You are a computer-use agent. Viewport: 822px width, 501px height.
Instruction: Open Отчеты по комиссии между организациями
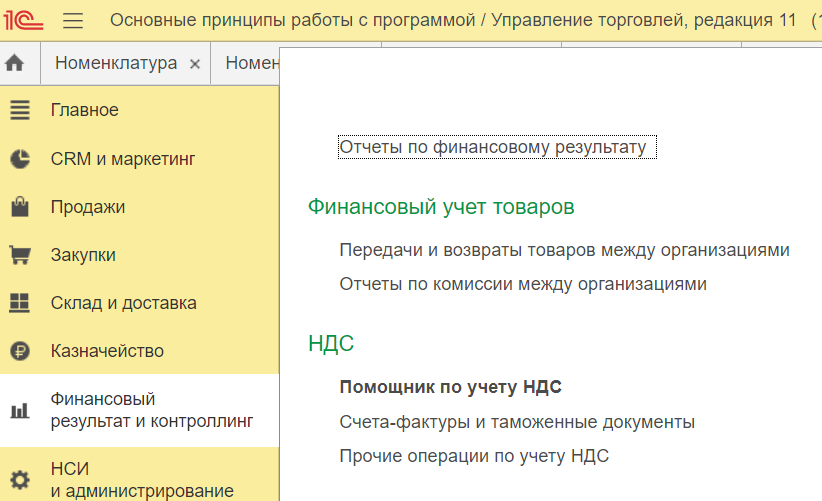(523, 284)
